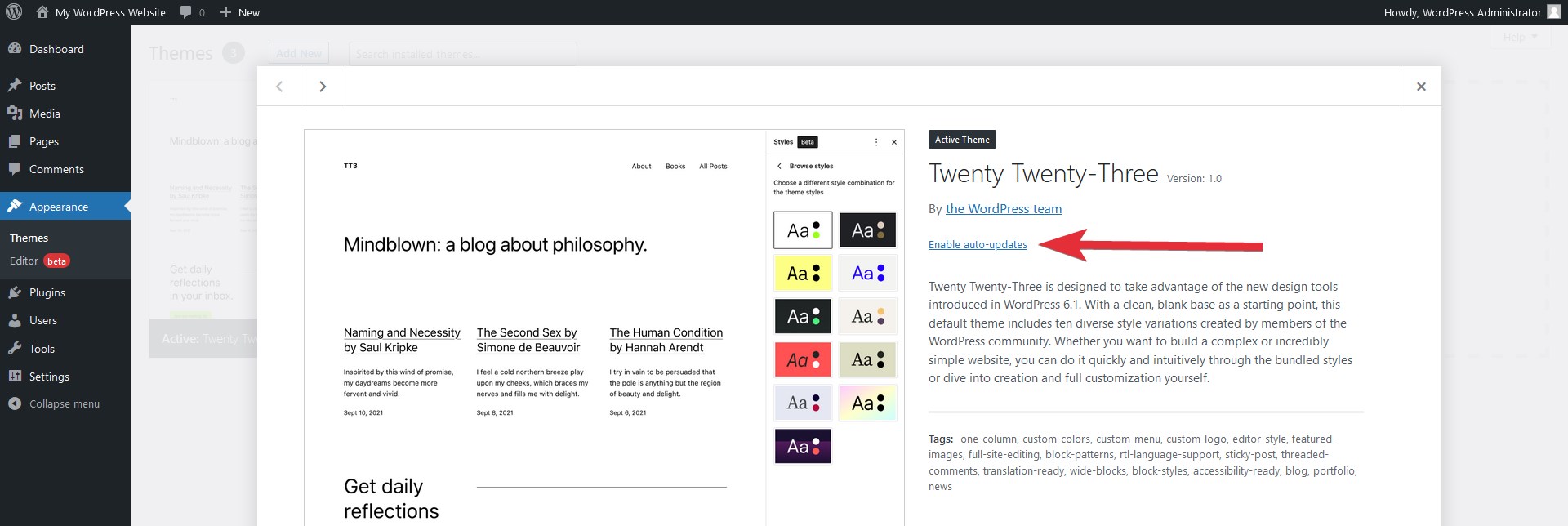
Task: Select Appearance menu item
Action: pyautogui.click(x=65, y=207)
